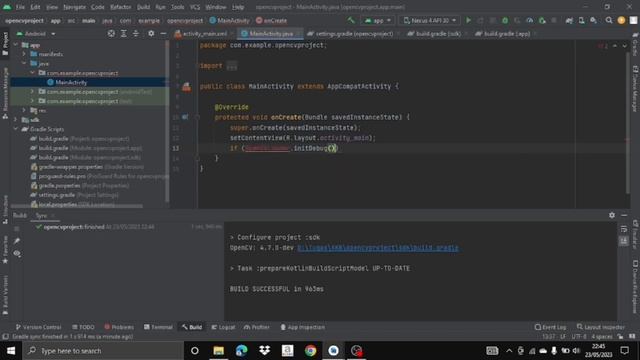Open the Problems tool window
Screen dimensions: 640x360
pos(119,327)
